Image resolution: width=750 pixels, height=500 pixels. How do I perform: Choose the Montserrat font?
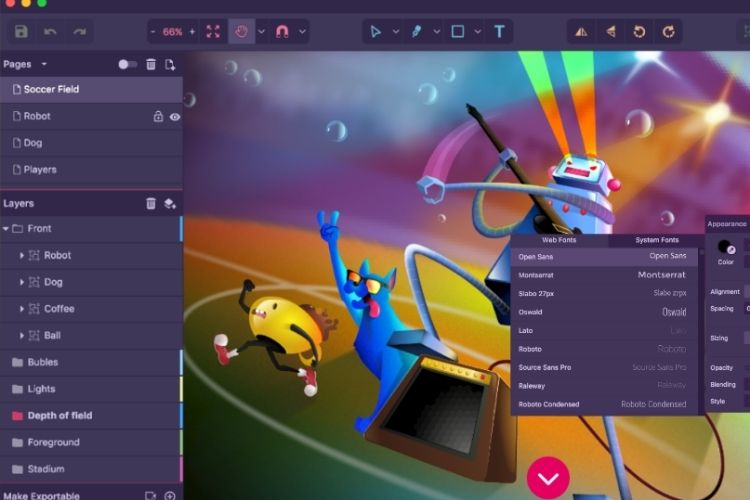pos(604,275)
